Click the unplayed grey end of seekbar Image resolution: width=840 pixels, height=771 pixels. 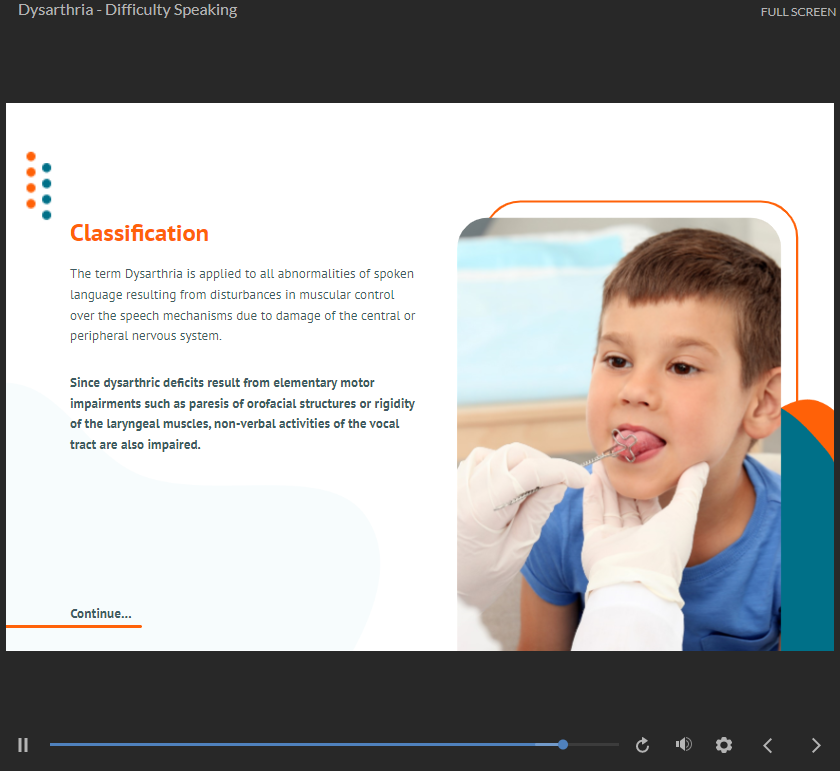point(595,745)
